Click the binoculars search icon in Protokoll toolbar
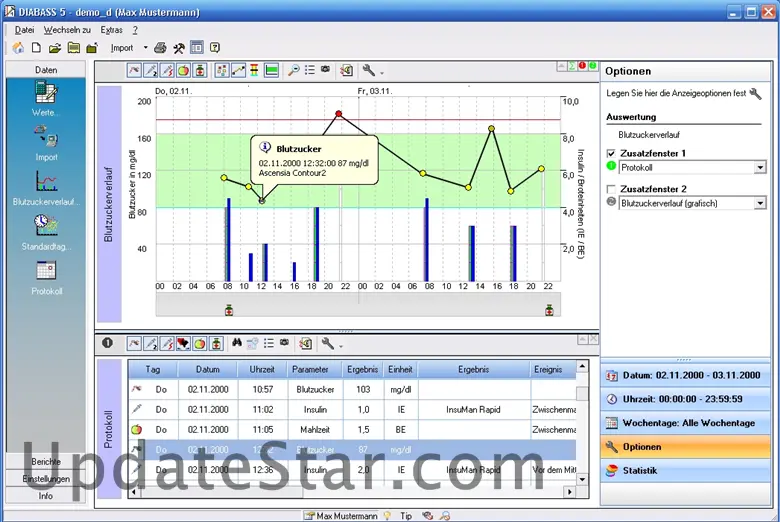Image resolution: width=780 pixels, height=522 pixels. [237, 343]
